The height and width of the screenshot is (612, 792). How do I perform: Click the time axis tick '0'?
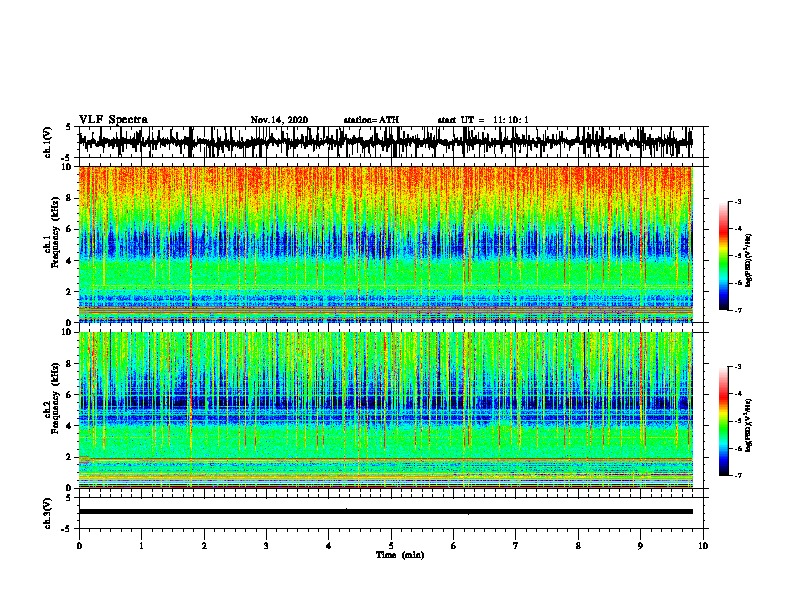pos(79,545)
